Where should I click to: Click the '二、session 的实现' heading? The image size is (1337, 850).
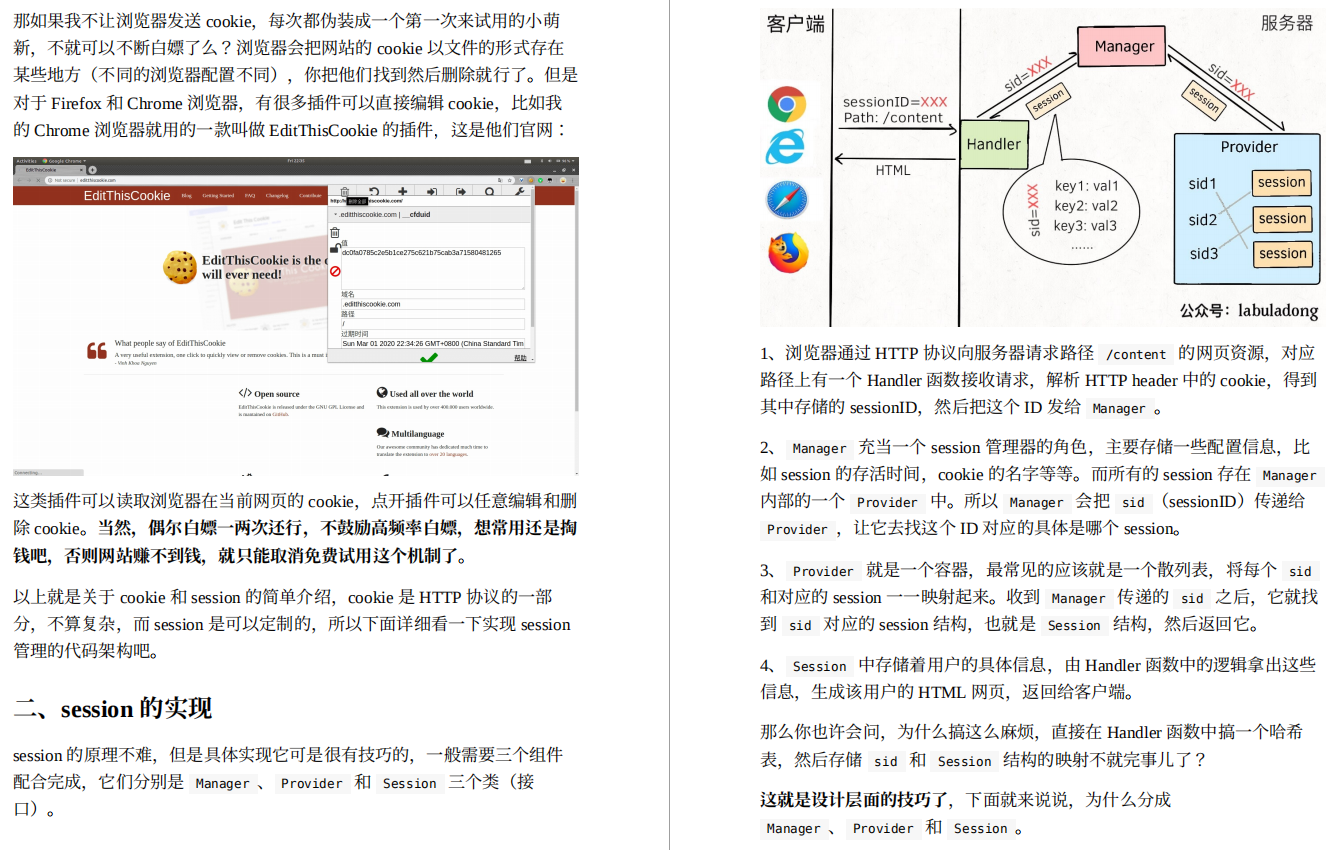(x=113, y=709)
